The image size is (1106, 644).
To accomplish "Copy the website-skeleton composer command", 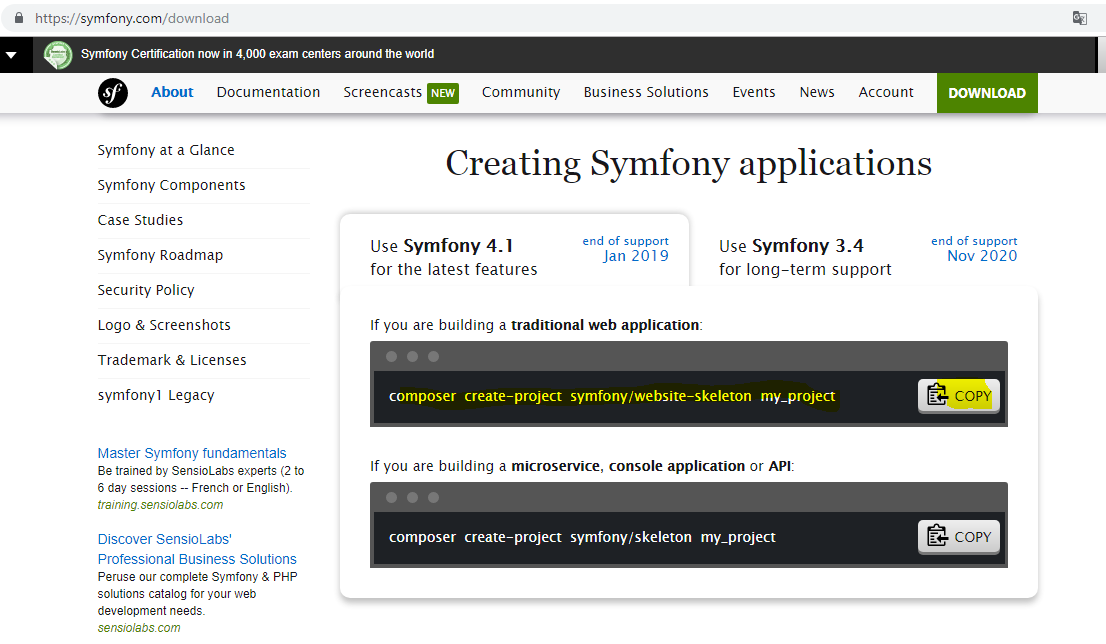I will 958,396.
